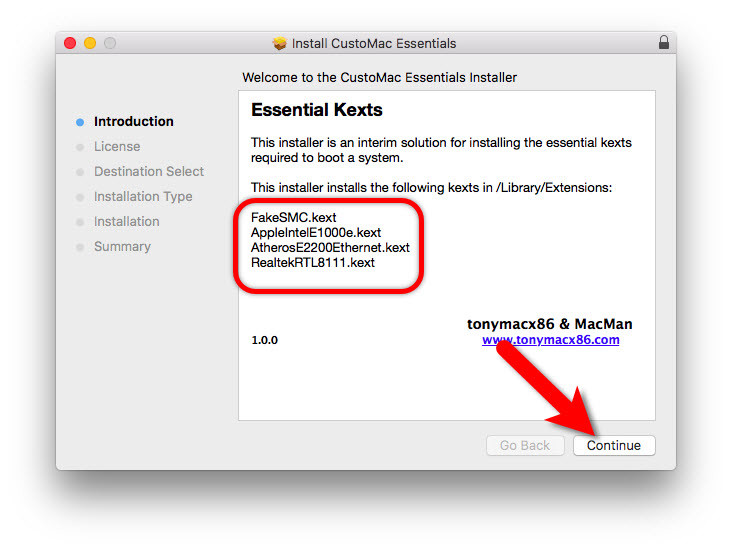
Task: Select Installation Type step label
Action: tap(143, 197)
